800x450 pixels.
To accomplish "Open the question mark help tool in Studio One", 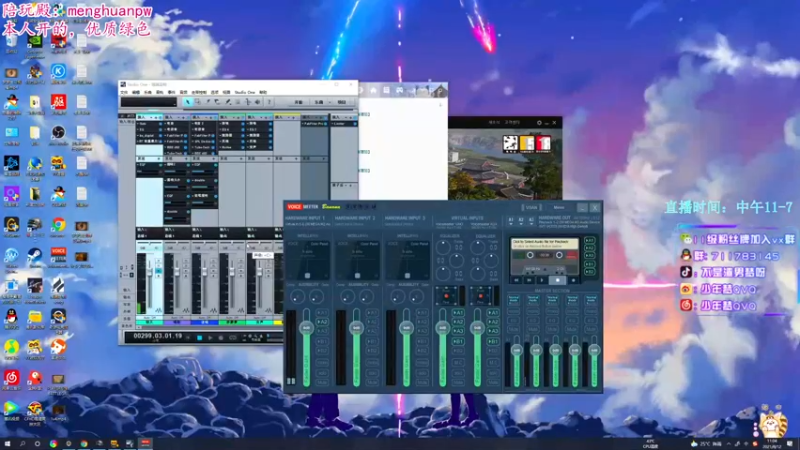I will (x=269, y=102).
